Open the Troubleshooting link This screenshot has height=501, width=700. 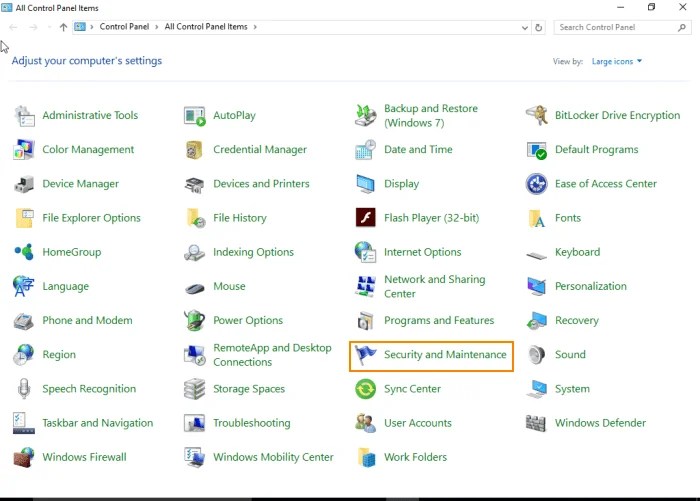point(251,423)
